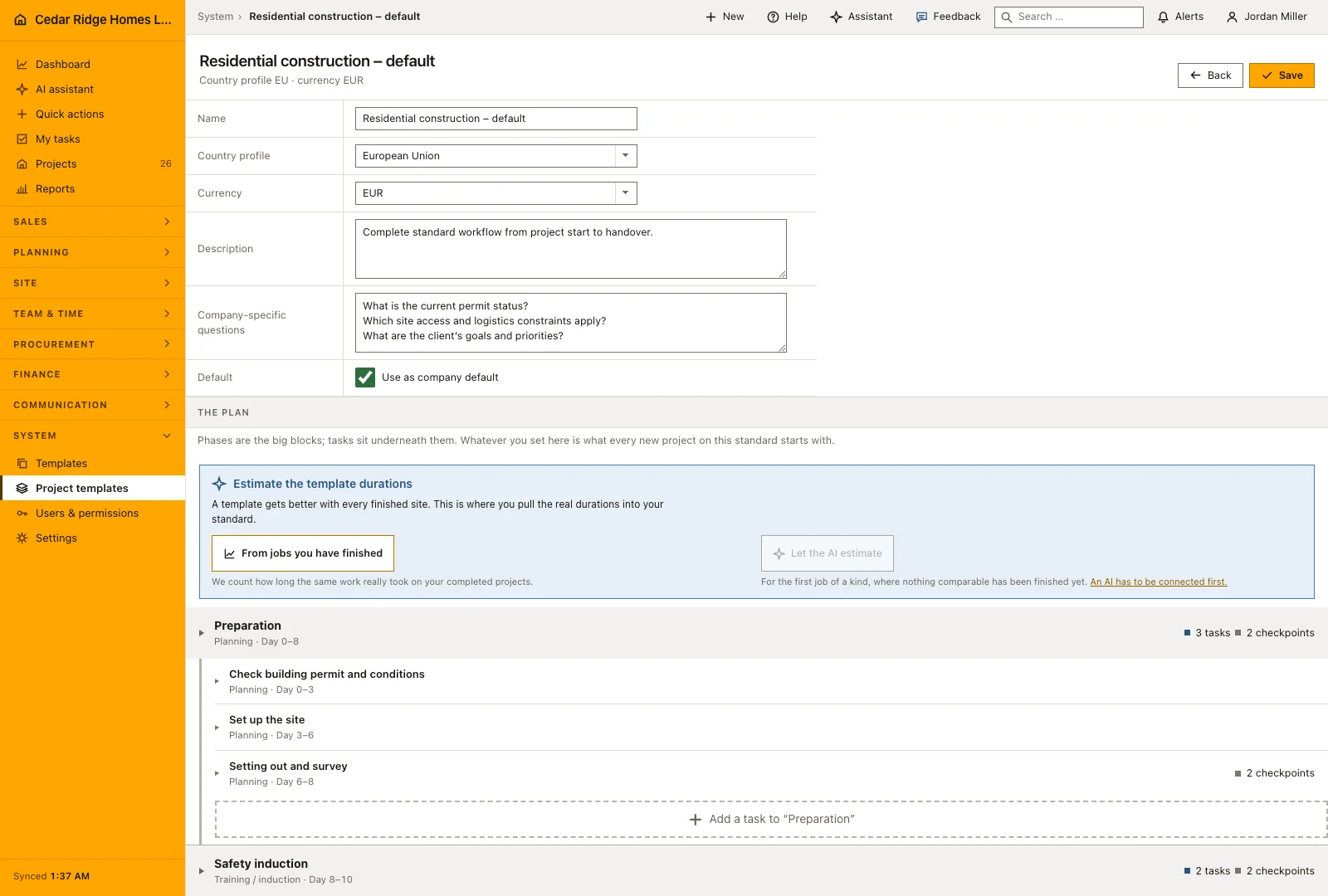Click the Jordan Miller user icon
The height and width of the screenshot is (896, 1328).
pyautogui.click(x=1232, y=17)
